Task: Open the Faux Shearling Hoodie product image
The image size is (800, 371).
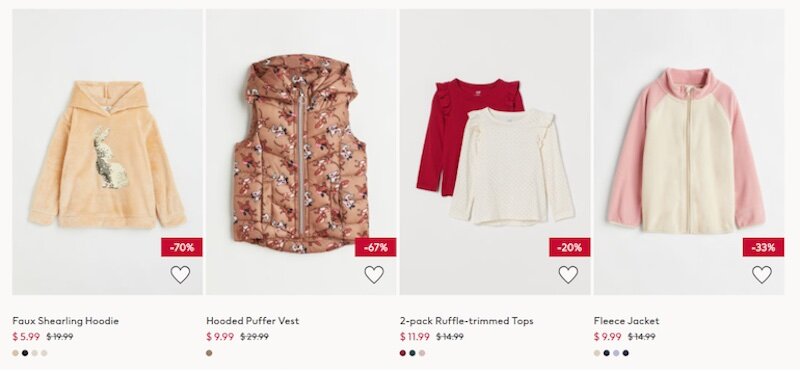Action: [x=107, y=152]
